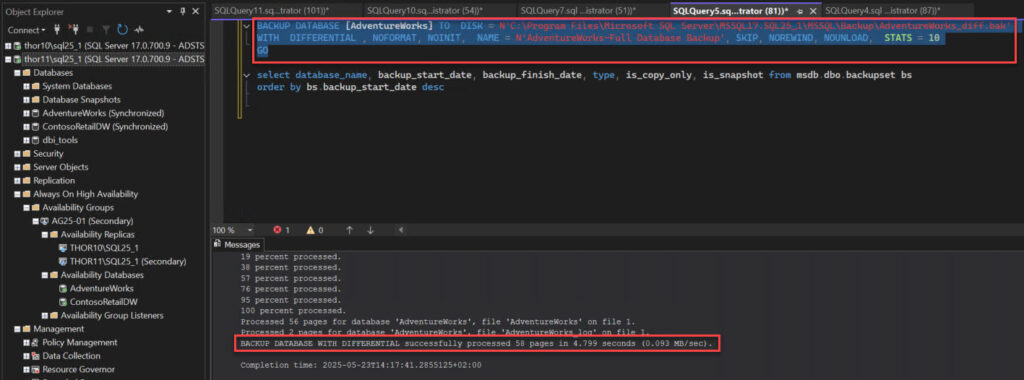
Task: Refresh Object Explorer with the circular arrow icon
Action: (122, 30)
